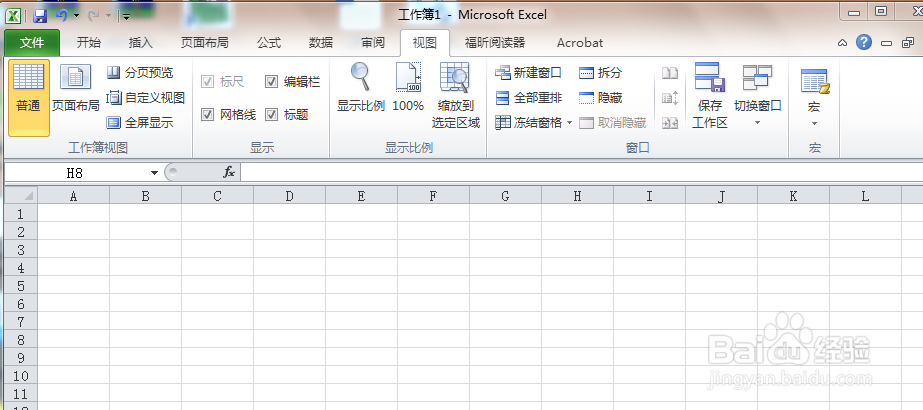The image size is (923, 410).
Task: Reset zoom to 100%
Action: 408,88
